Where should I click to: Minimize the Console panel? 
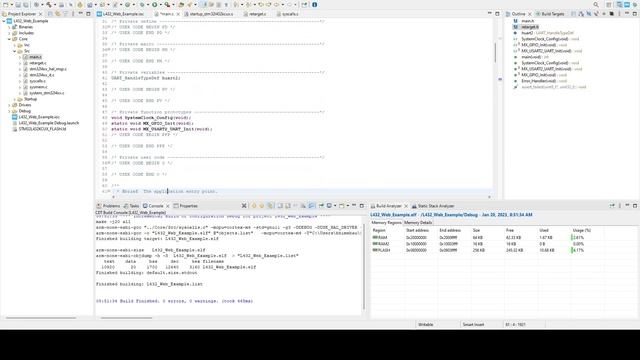click(x=354, y=205)
